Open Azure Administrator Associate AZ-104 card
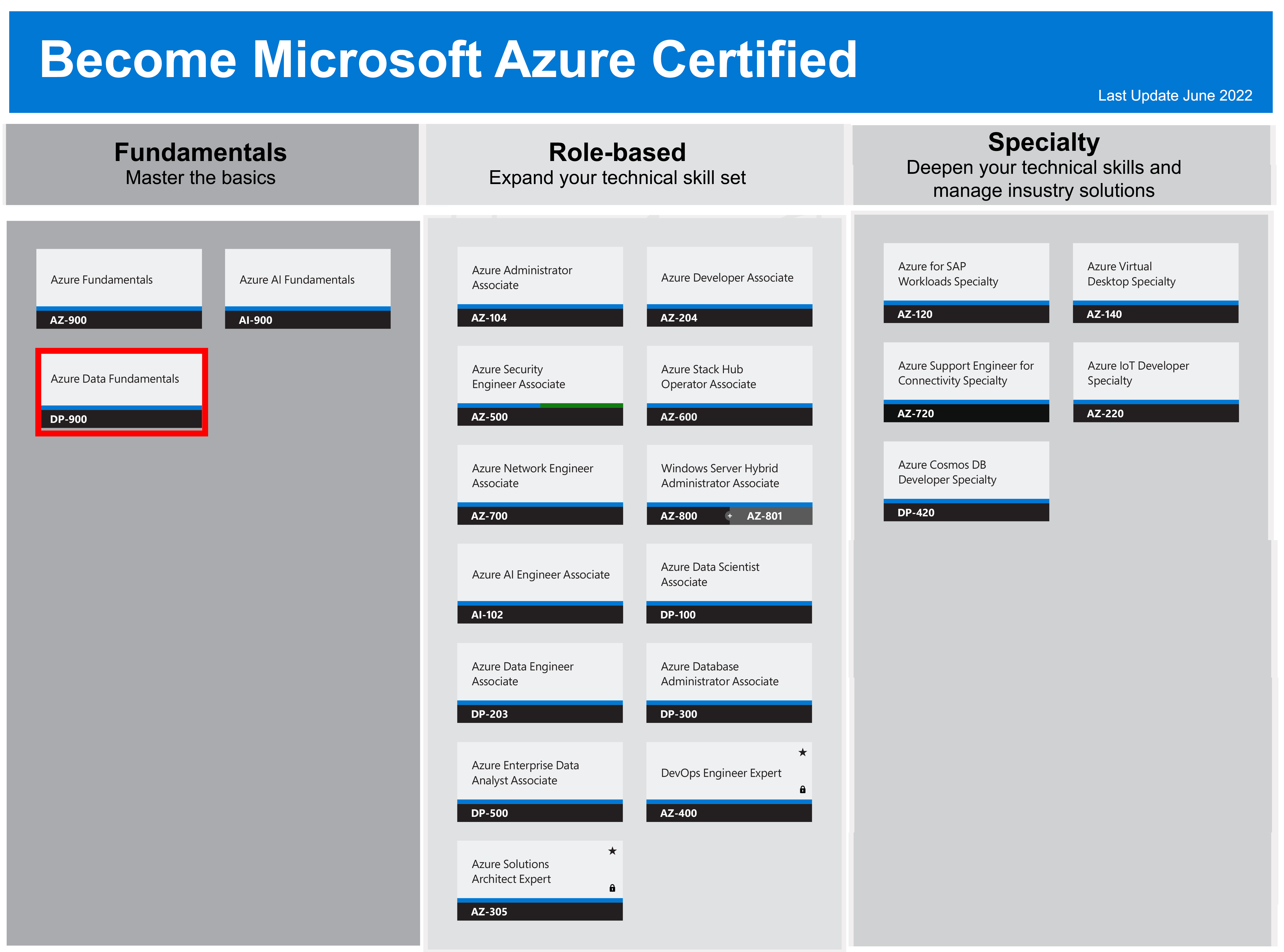Image resolution: width=1284 pixels, height=952 pixels. pos(540,286)
